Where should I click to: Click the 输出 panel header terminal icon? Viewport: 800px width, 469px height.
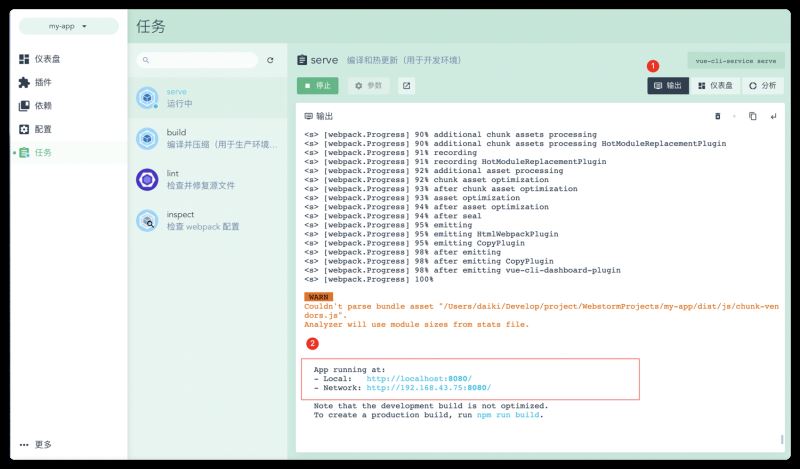pyautogui.click(x=308, y=116)
